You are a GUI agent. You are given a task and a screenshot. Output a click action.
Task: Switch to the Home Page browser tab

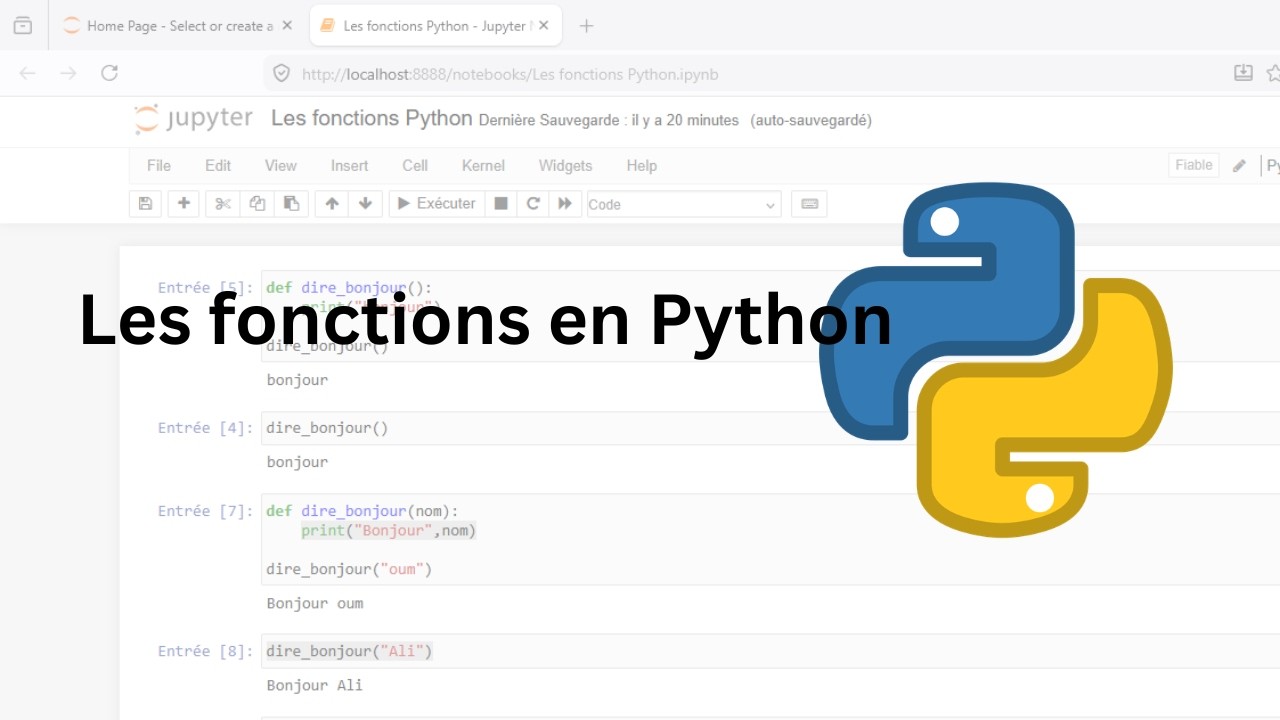click(x=178, y=26)
